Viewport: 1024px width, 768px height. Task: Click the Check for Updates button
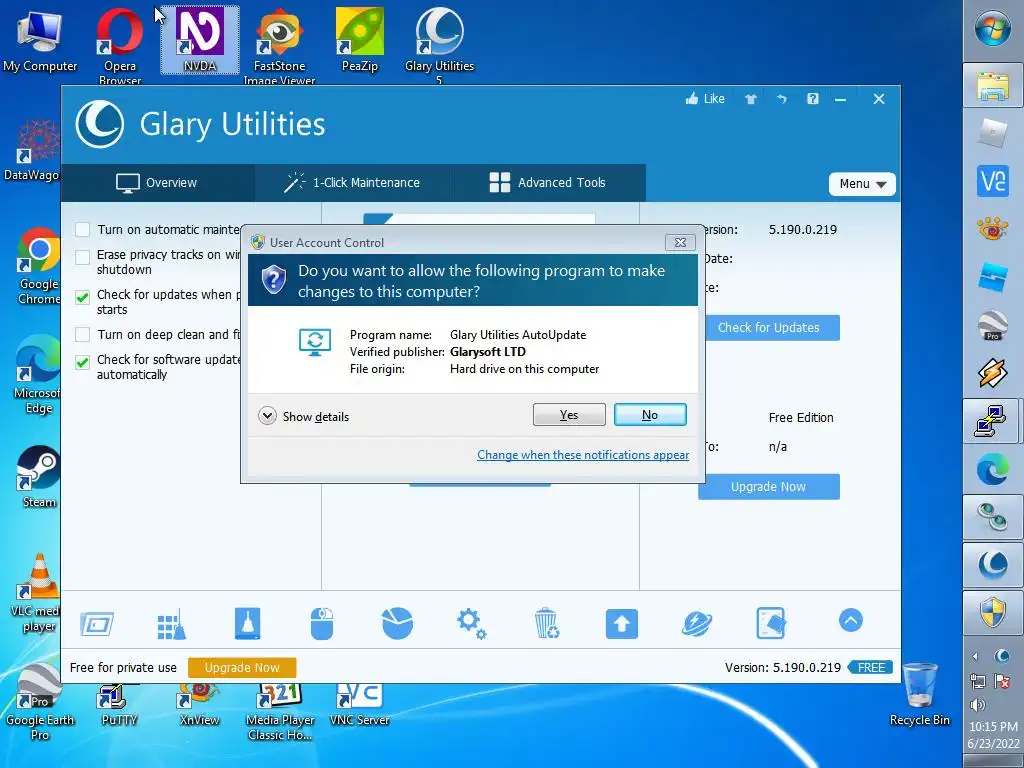point(769,327)
